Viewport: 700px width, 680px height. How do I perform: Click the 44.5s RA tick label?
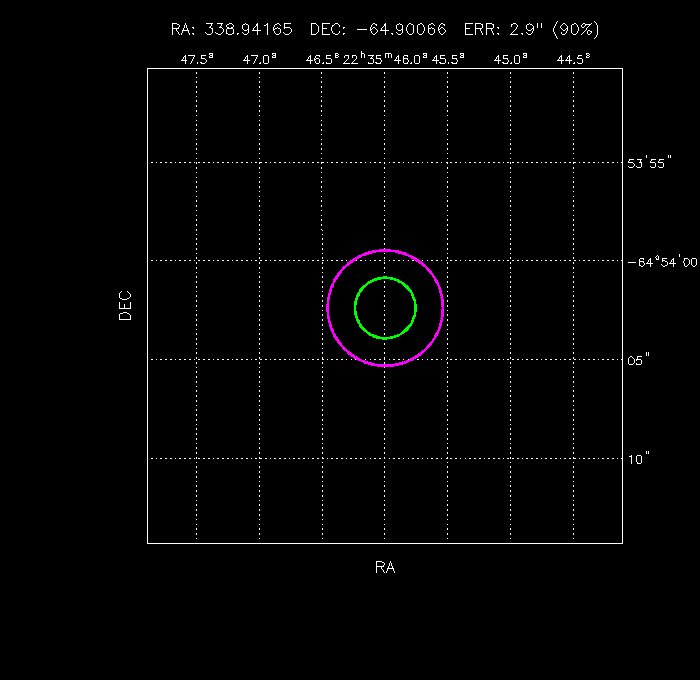574,59
